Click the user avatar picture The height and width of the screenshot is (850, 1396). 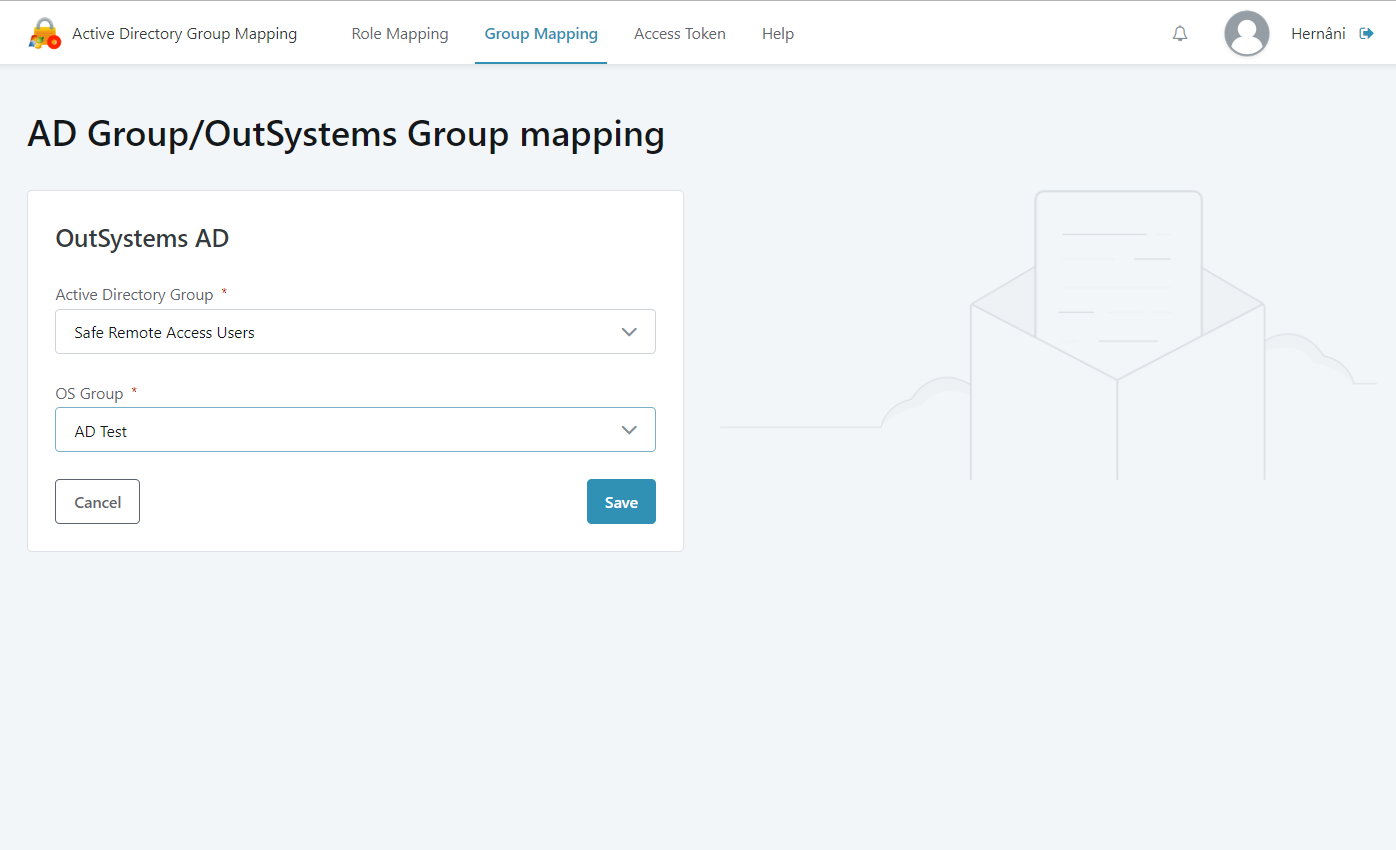(1246, 33)
